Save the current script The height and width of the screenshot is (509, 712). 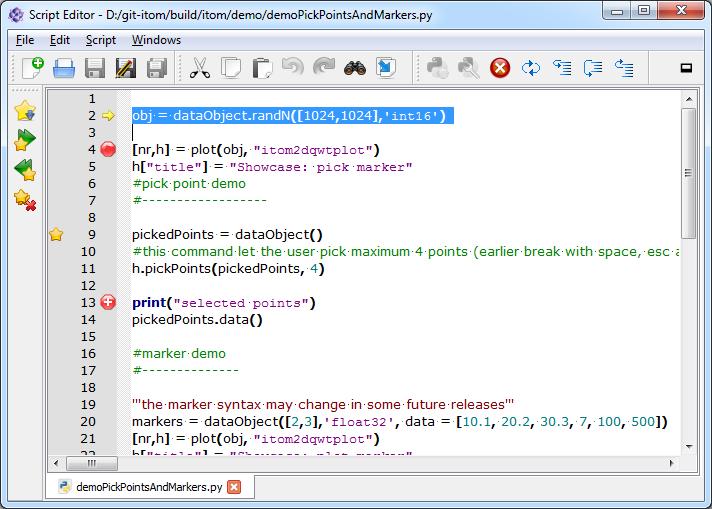(x=94, y=68)
